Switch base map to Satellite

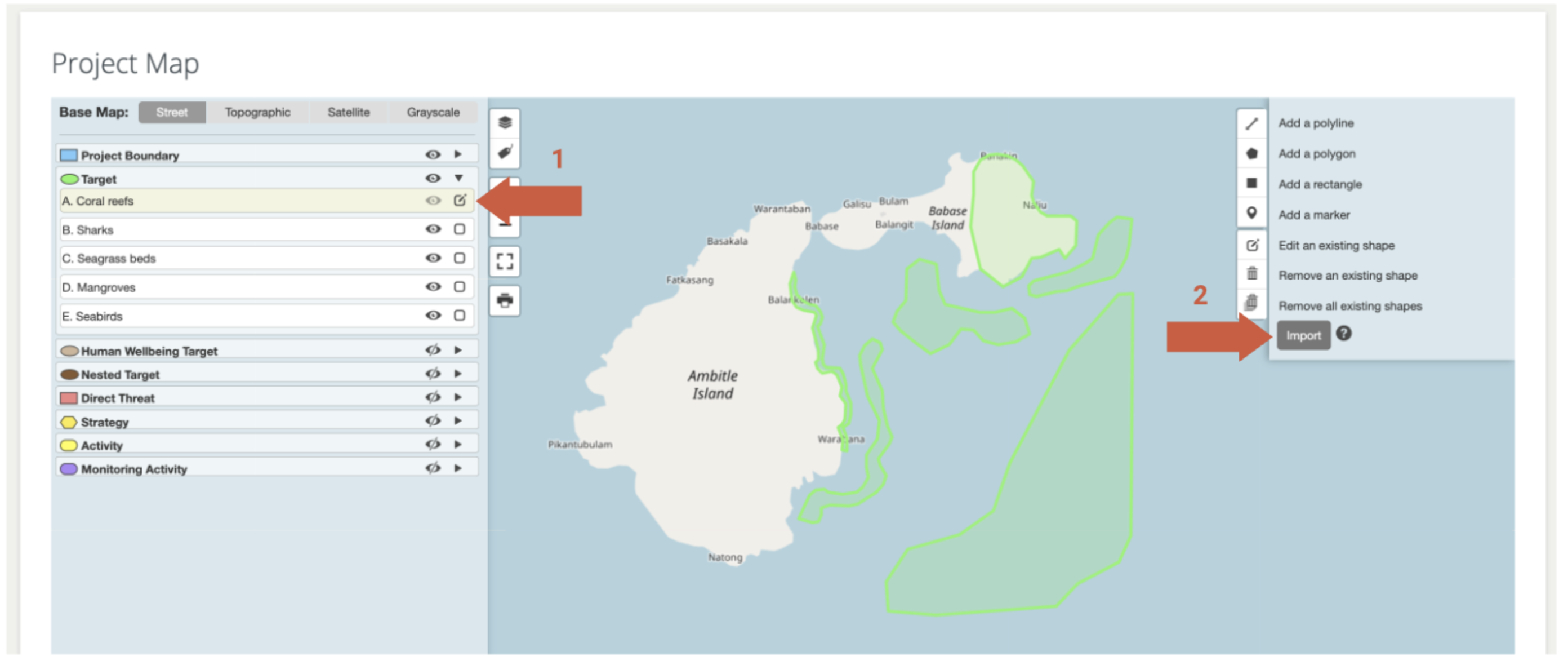tap(348, 113)
